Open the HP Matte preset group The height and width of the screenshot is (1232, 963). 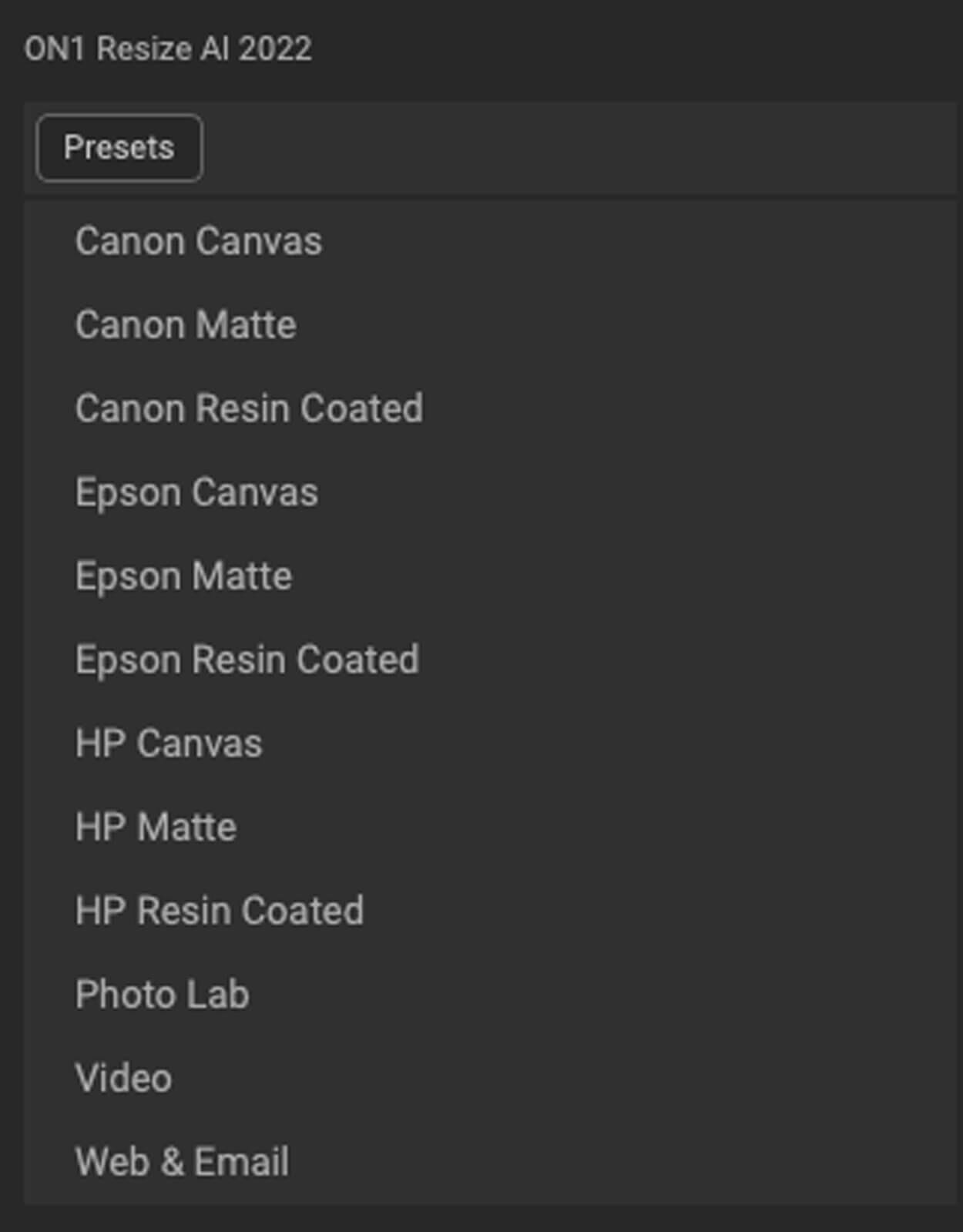156,827
